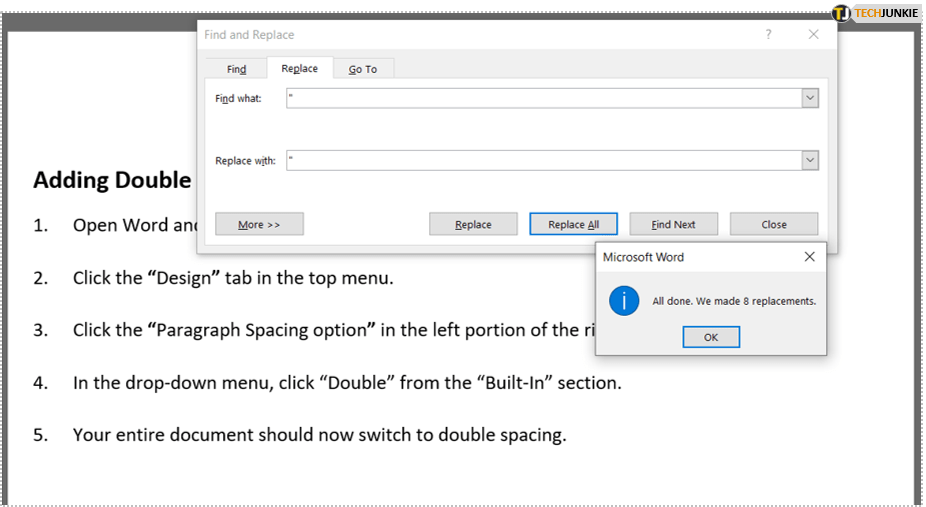Click the blue information icon in the message
Viewport: 926px width, 507px height.
click(x=624, y=300)
